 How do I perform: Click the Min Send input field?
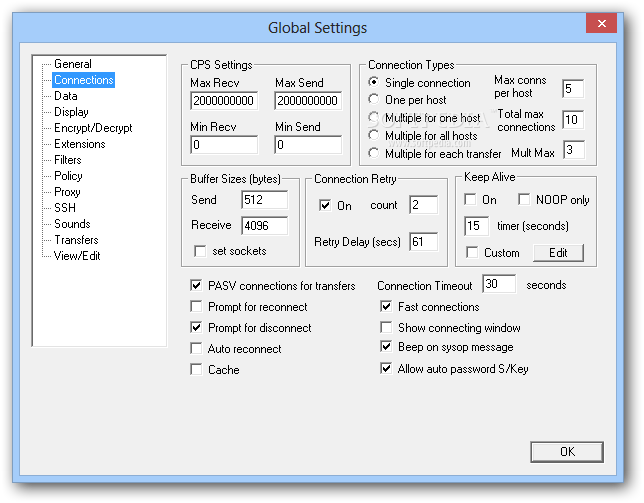click(x=308, y=145)
